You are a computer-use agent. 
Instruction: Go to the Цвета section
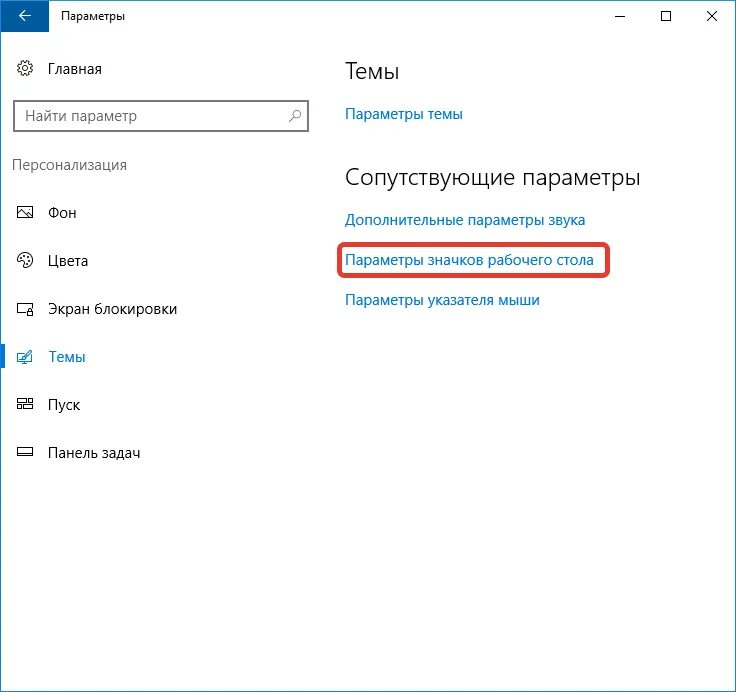(x=68, y=261)
